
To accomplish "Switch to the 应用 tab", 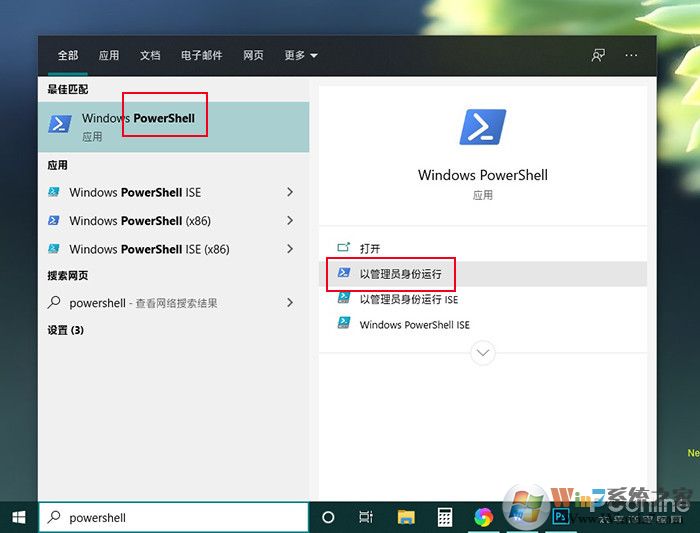I will pos(109,55).
